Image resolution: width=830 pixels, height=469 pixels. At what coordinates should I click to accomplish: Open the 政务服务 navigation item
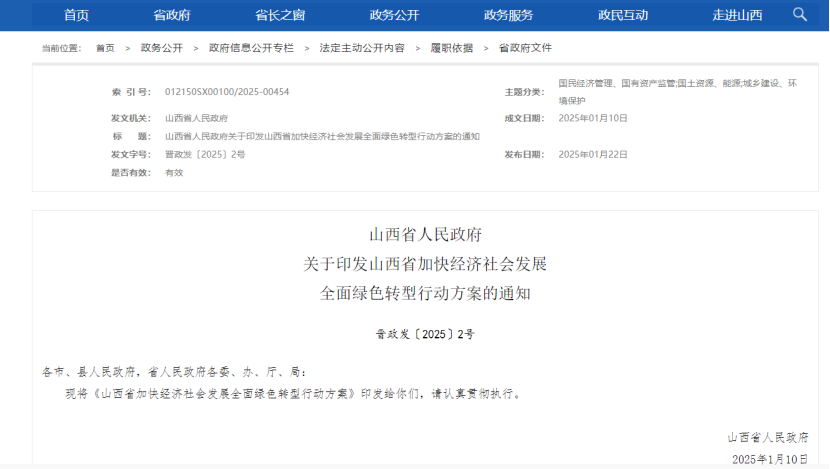pos(508,15)
